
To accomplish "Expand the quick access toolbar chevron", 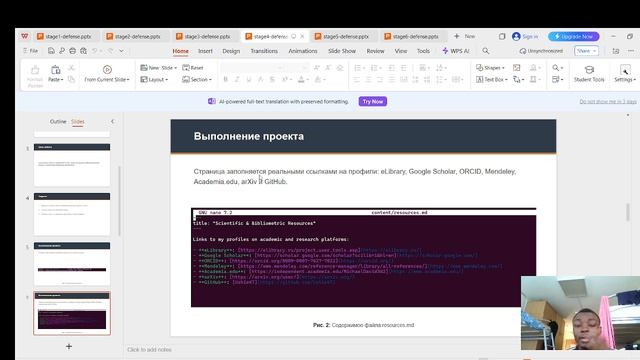I will point(122,51).
